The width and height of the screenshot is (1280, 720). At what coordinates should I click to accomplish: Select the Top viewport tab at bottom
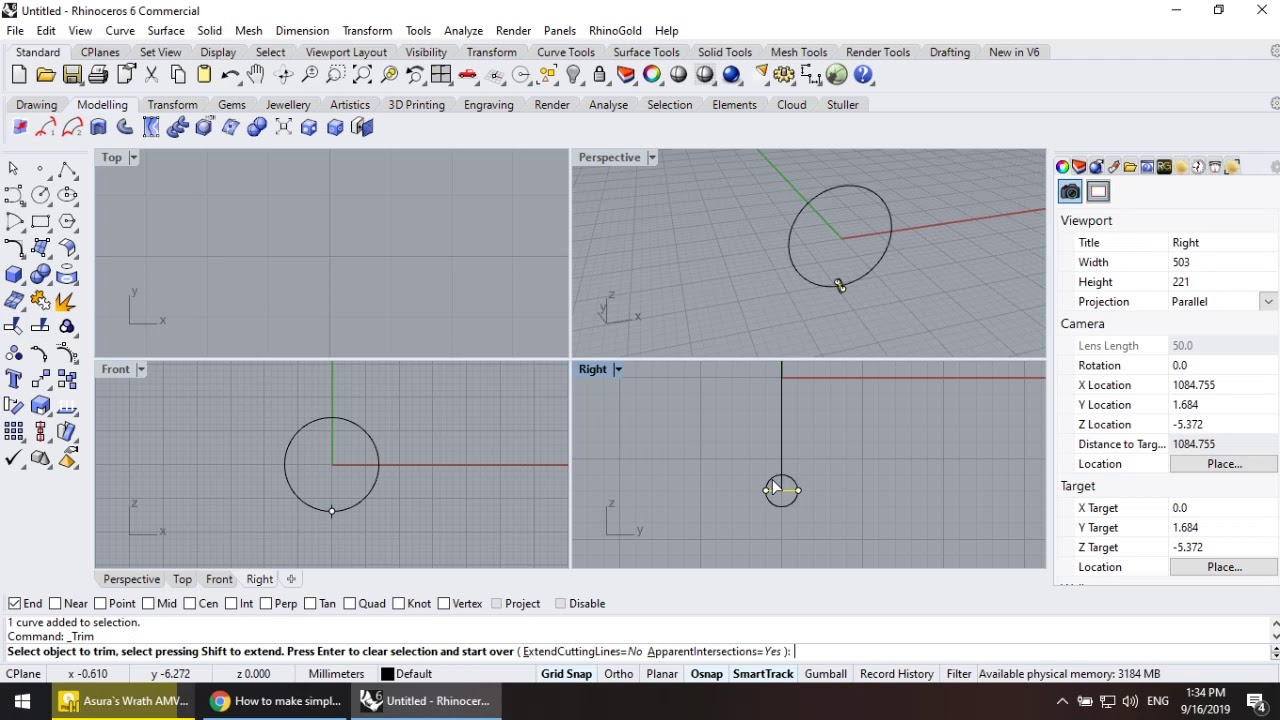point(182,580)
